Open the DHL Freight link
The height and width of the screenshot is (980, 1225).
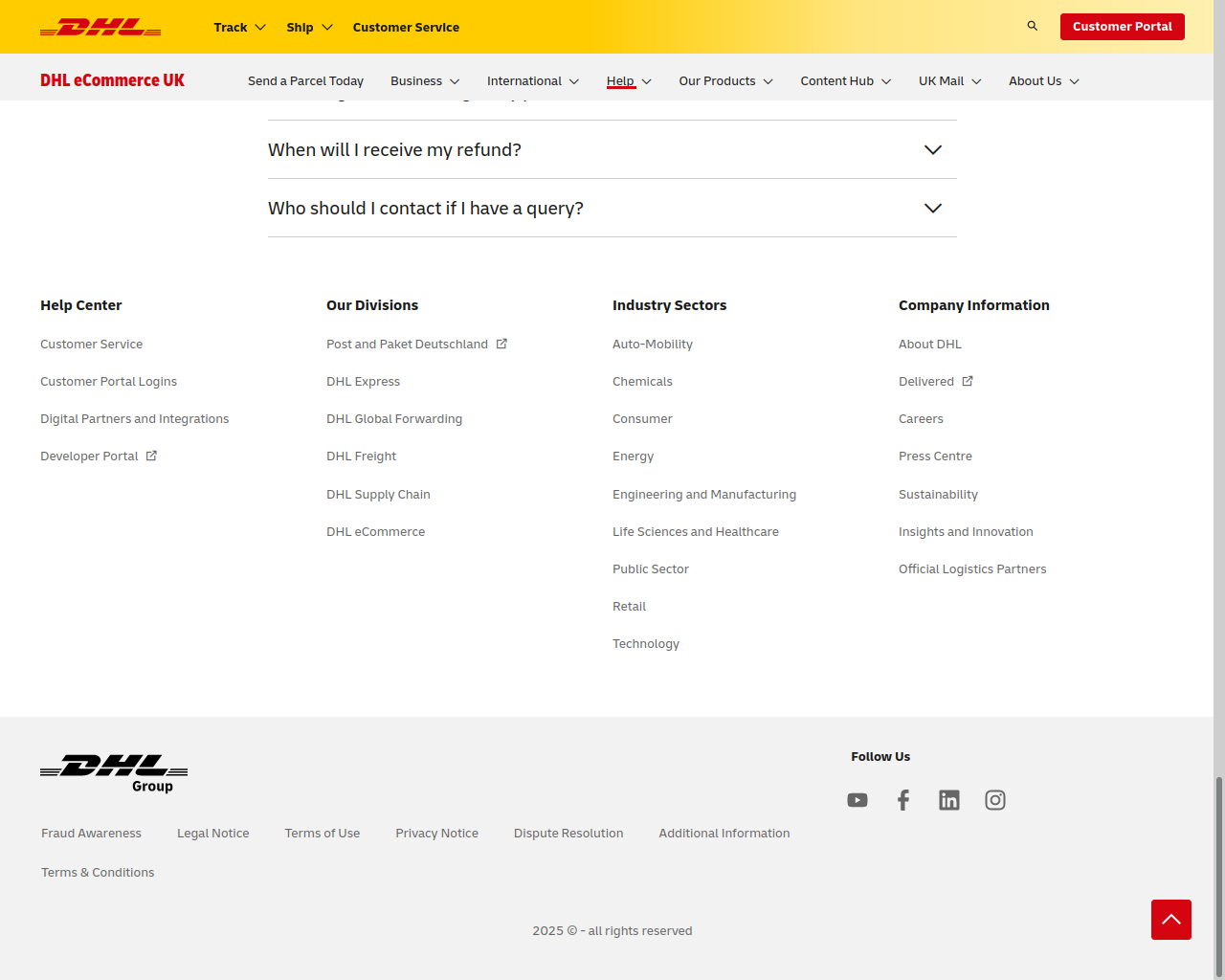click(x=362, y=456)
